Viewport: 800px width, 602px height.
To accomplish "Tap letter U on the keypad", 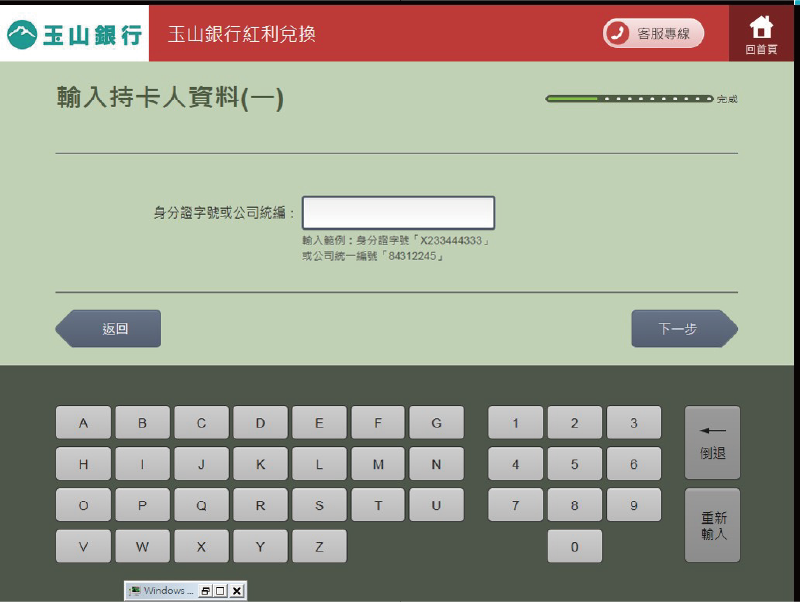I will (x=437, y=505).
